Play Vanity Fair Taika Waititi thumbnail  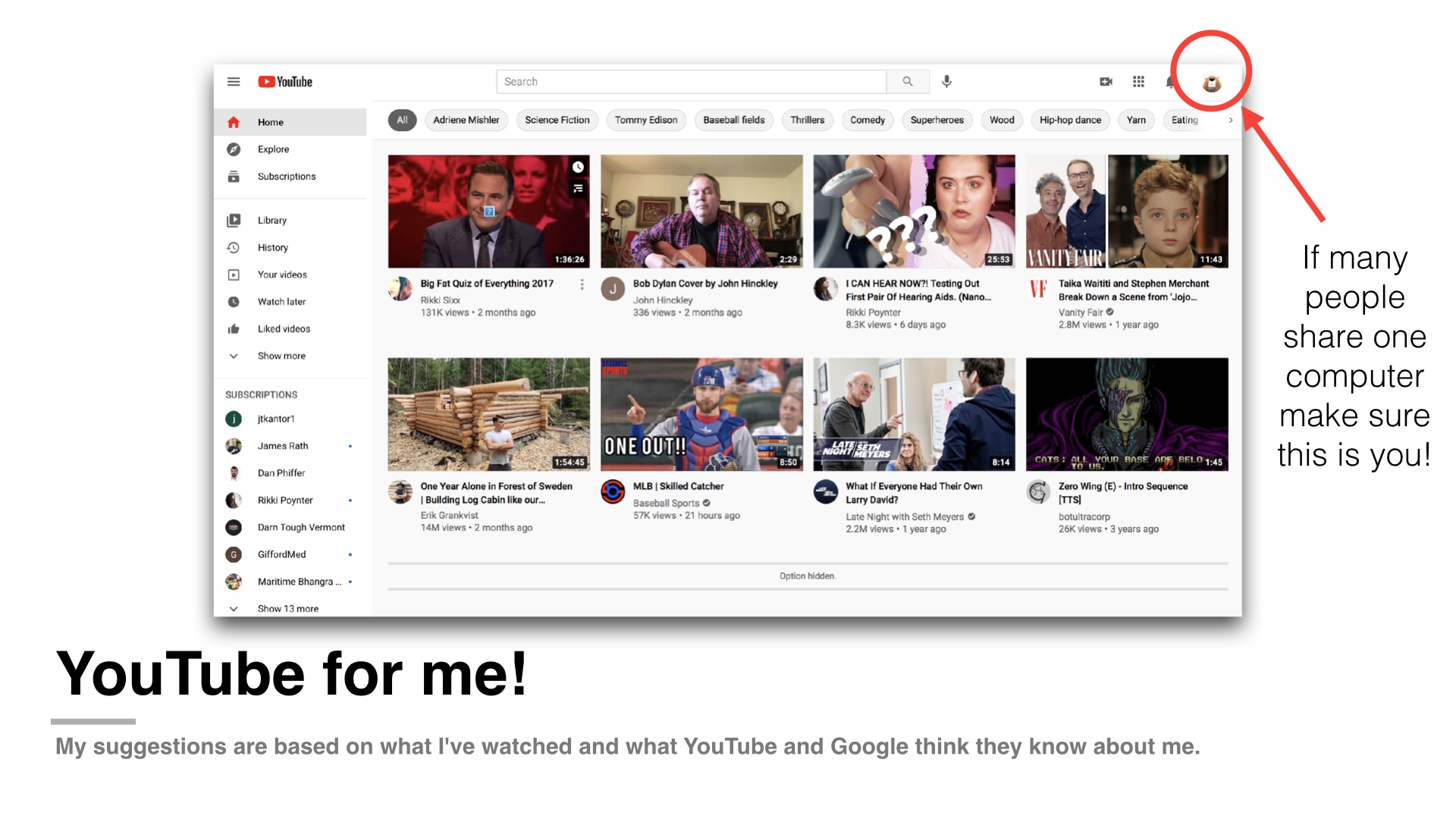1127,212
